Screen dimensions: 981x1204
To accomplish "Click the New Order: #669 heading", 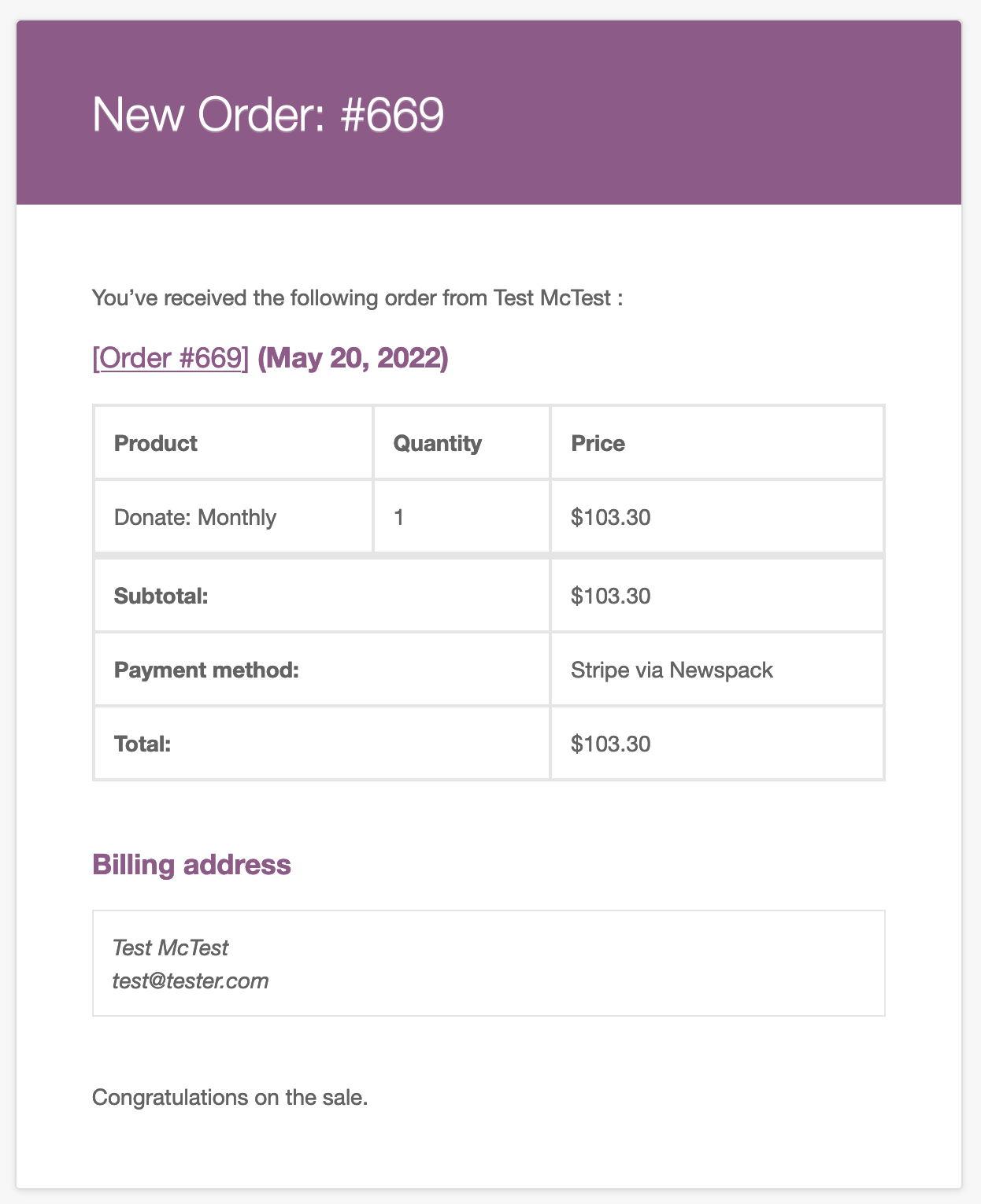I will point(268,114).
